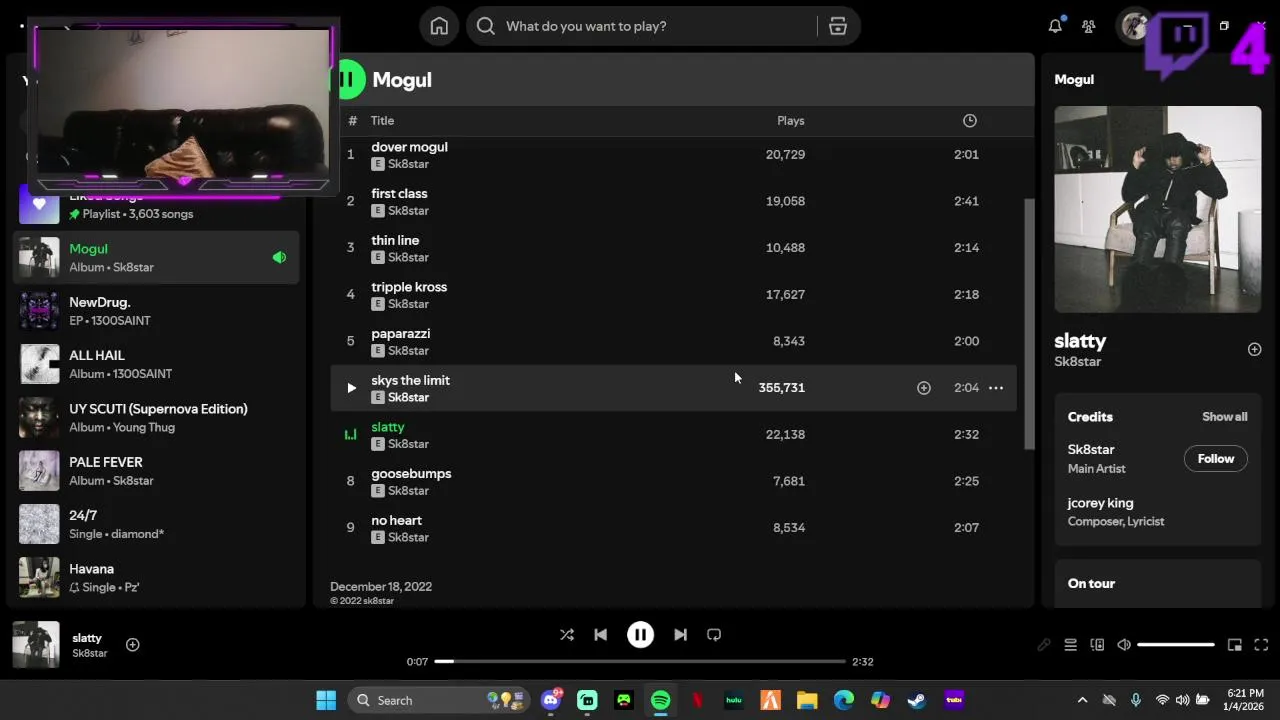The image size is (1280, 720).
Task: Open slatty title in Now Playing panel
Action: coord(1080,341)
